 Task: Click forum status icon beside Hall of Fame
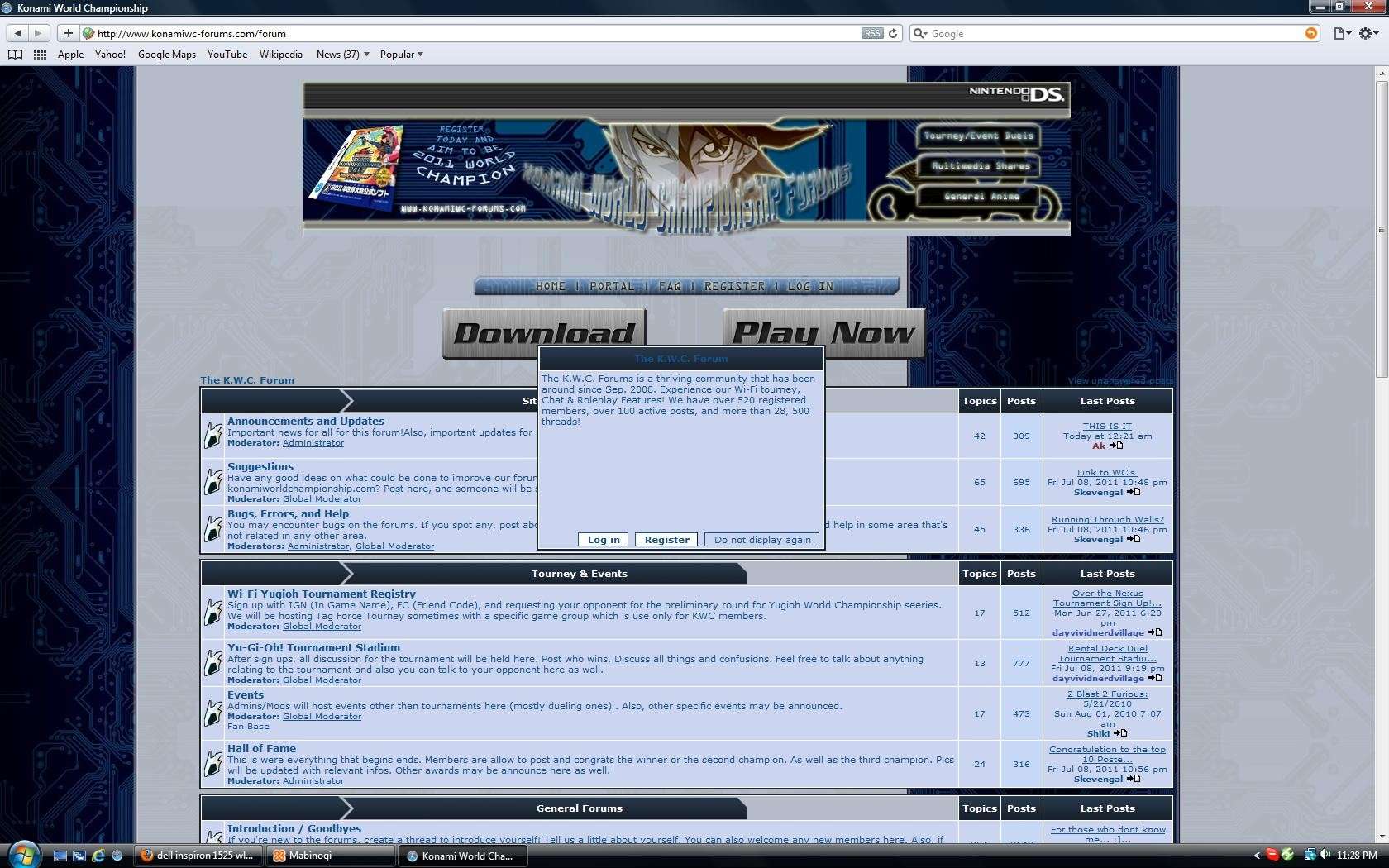pos(213,764)
